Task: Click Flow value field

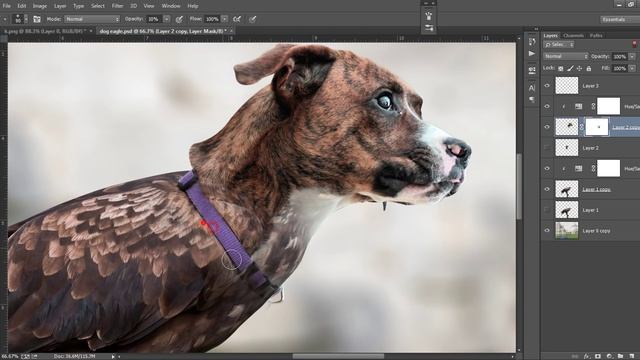Action: (212, 19)
